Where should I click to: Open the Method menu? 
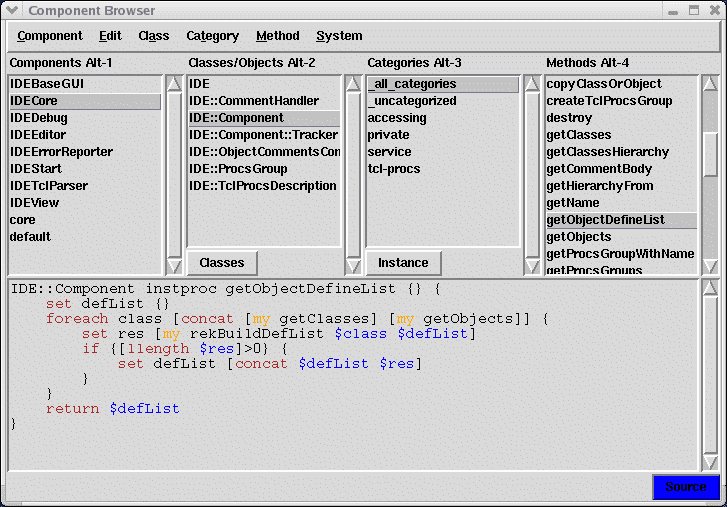(x=277, y=36)
